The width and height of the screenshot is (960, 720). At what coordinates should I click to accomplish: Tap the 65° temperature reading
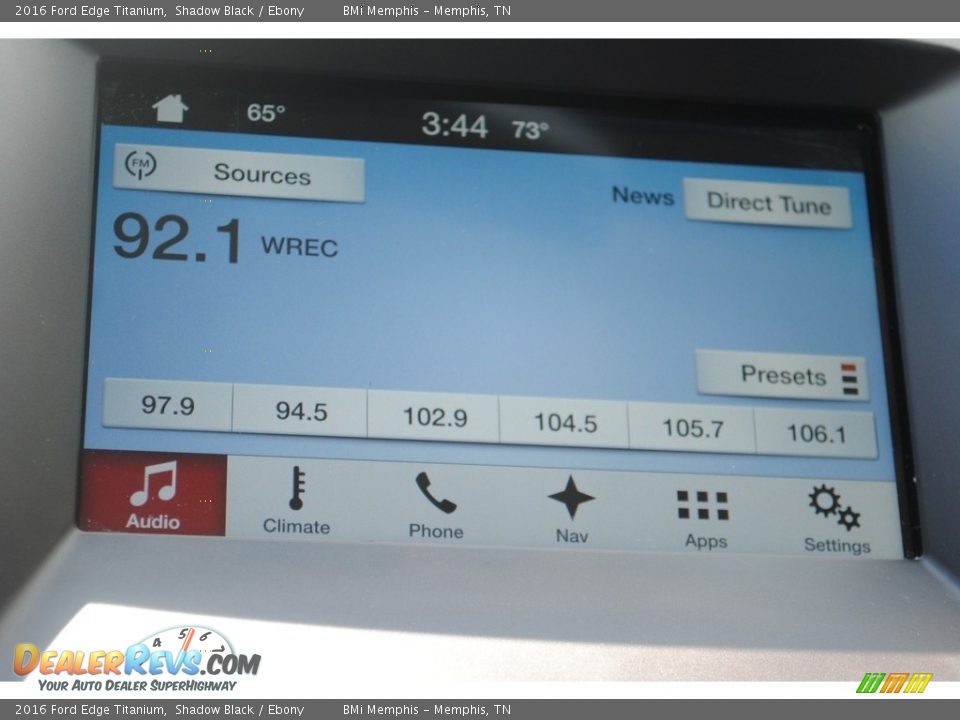pyautogui.click(x=266, y=113)
